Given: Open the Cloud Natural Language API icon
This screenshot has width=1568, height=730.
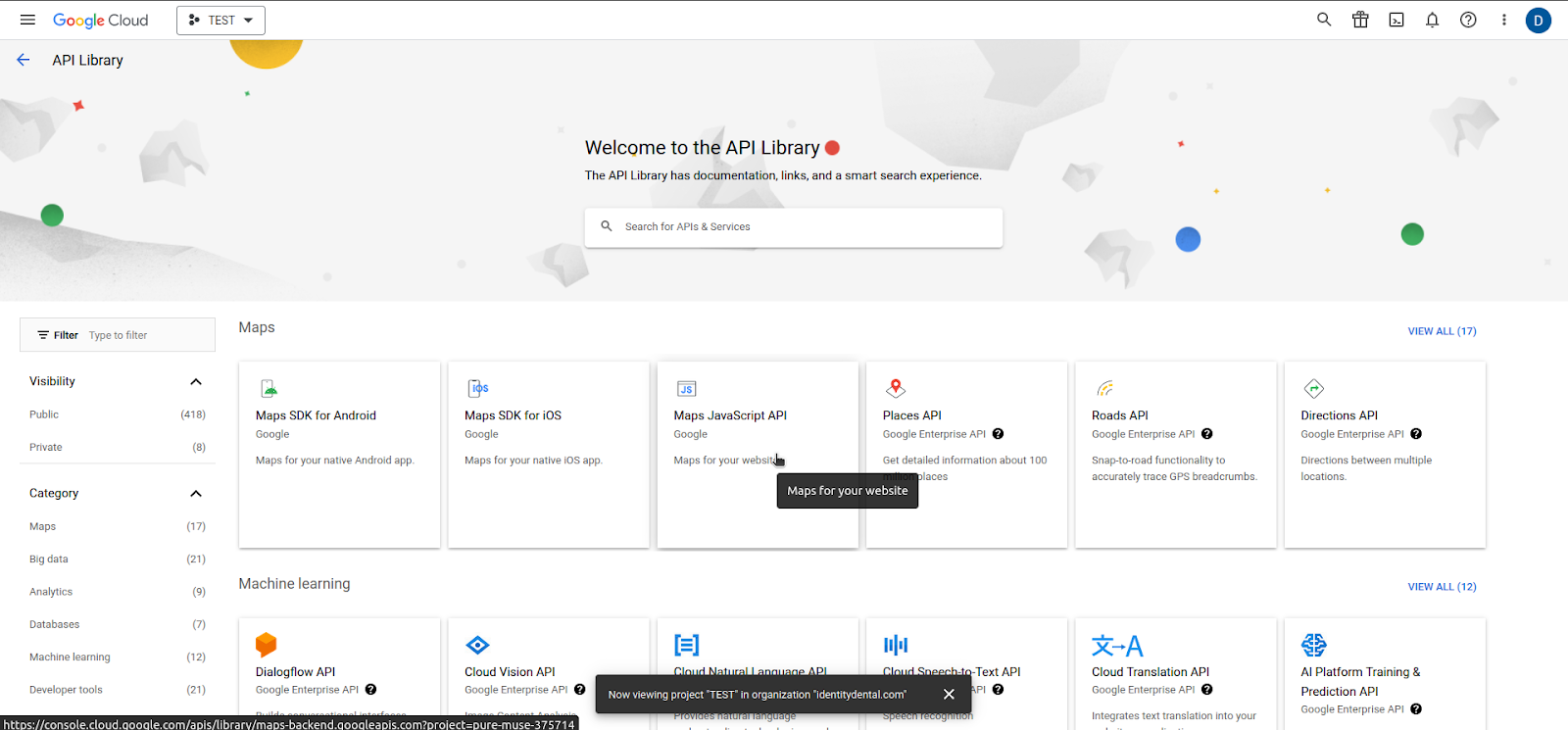Looking at the screenshot, I should click(687, 645).
